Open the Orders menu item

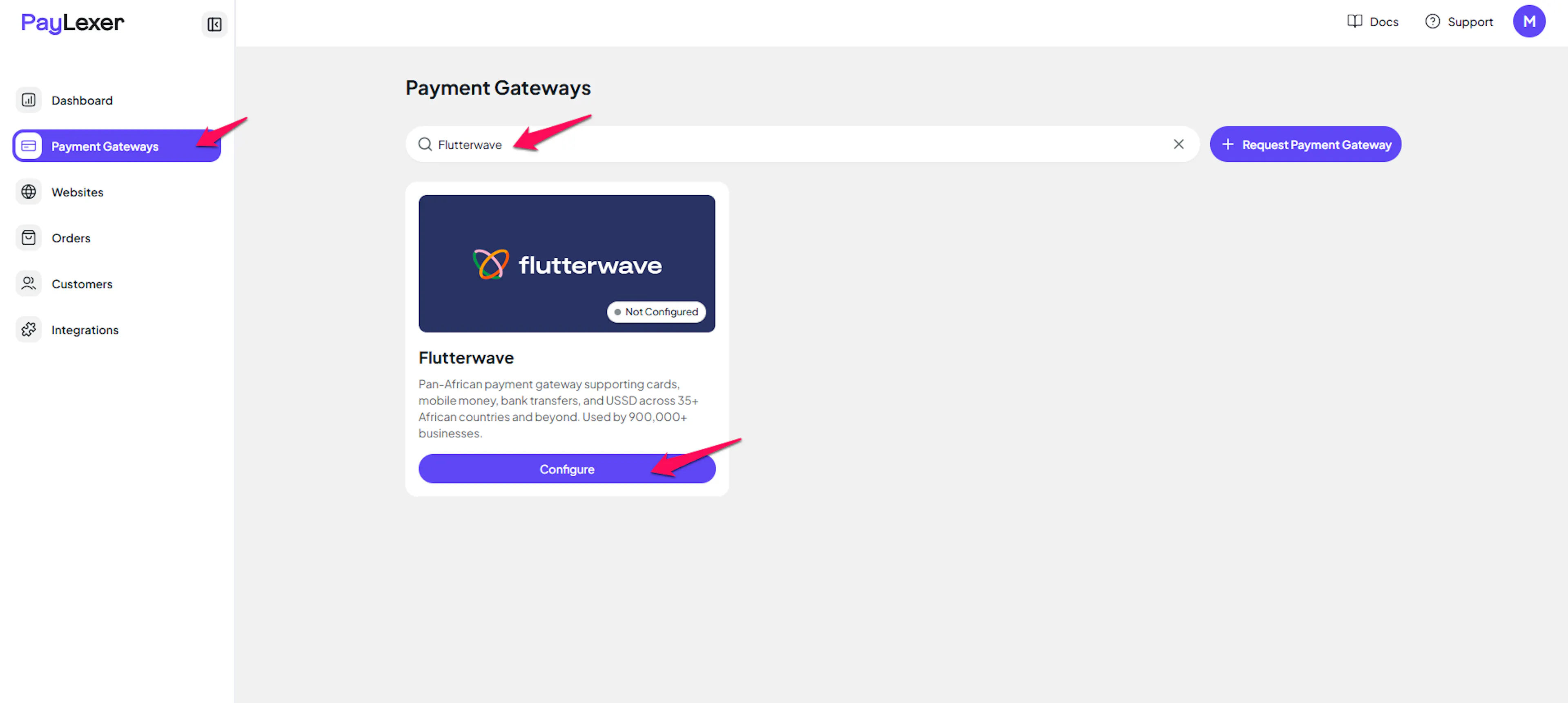point(71,238)
